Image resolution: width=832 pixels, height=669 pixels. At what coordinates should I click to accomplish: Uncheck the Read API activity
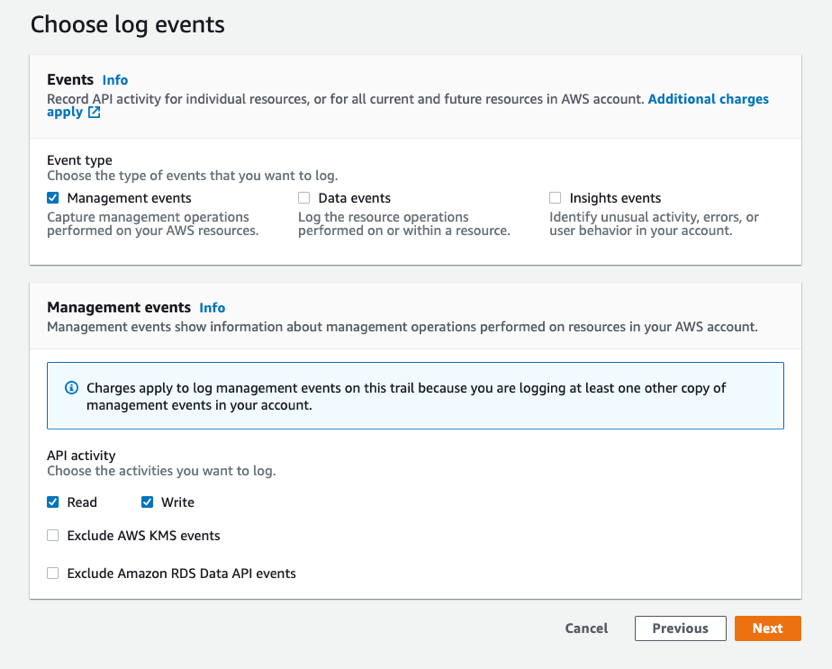pos(52,501)
